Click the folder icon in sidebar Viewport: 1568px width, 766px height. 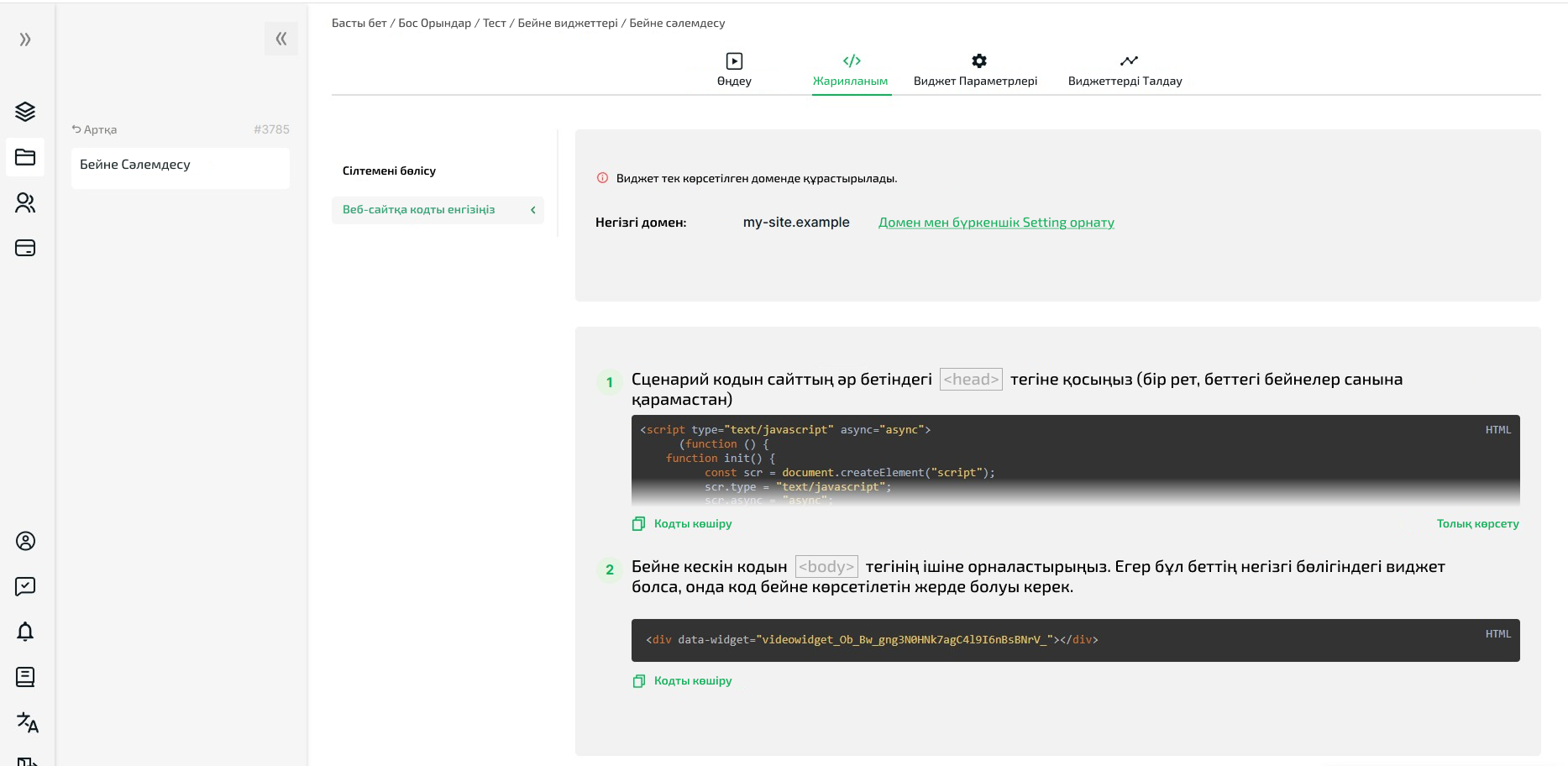pyautogui.click(x=25, y=157)
